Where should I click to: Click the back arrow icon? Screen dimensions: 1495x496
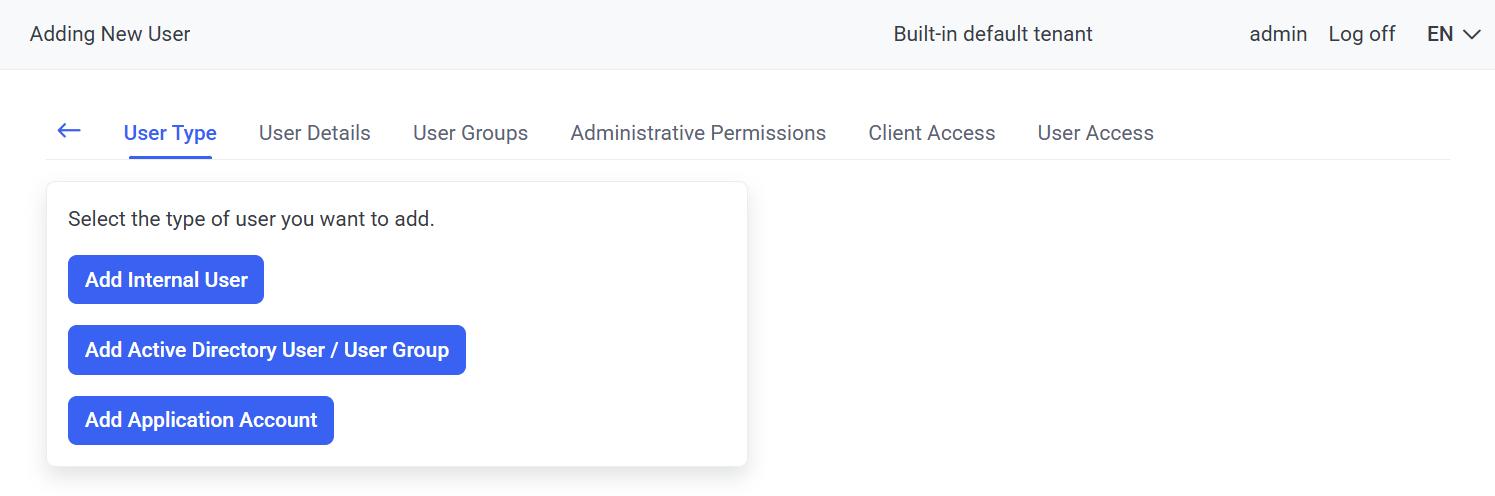coord(69,131)
